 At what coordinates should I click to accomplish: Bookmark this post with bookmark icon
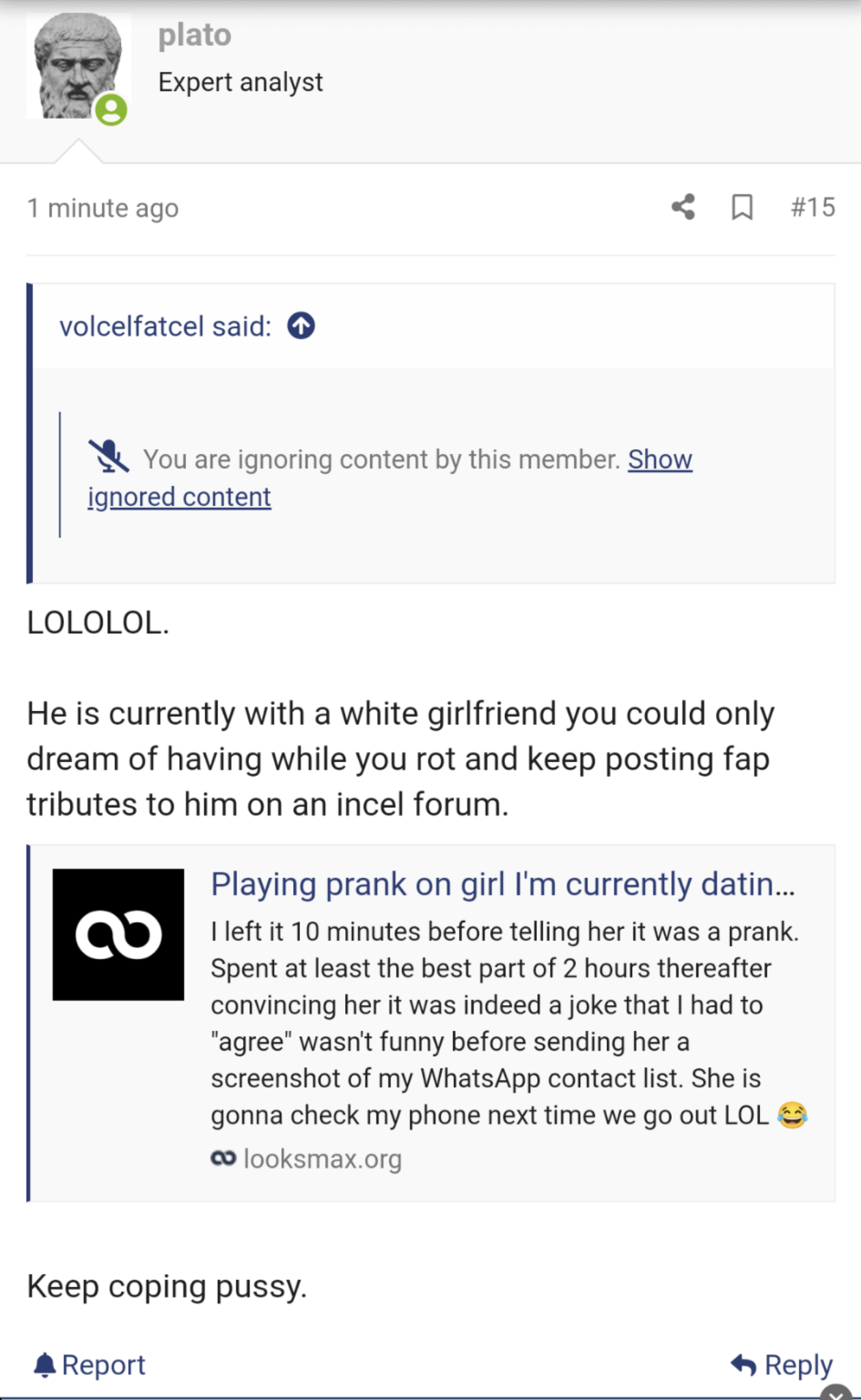pyautogui.click(x=742, y=207)
